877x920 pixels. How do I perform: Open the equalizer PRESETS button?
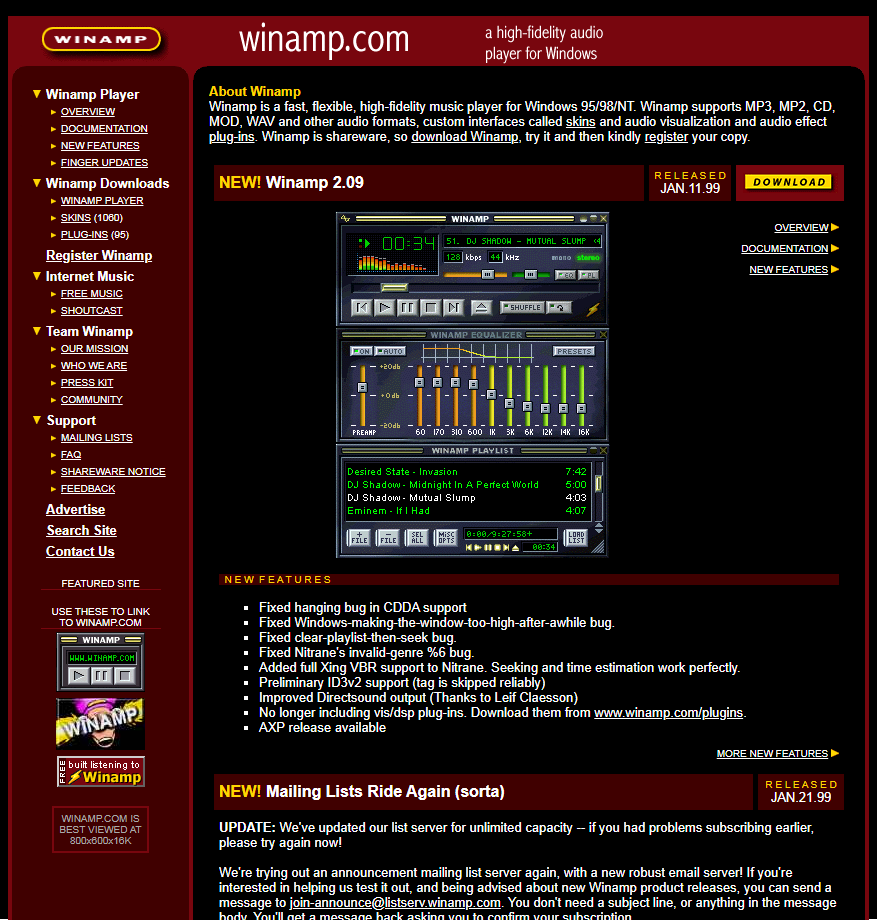(574, 351)
